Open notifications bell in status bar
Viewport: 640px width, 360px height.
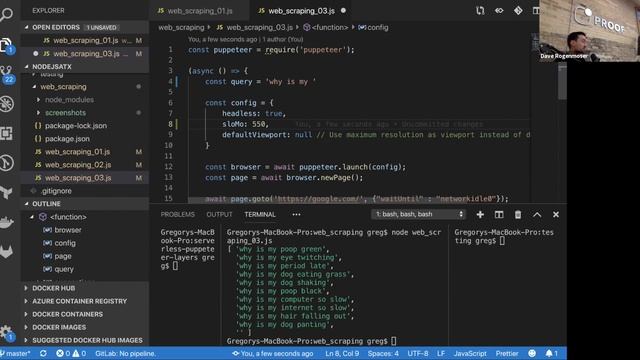(551, 353)
